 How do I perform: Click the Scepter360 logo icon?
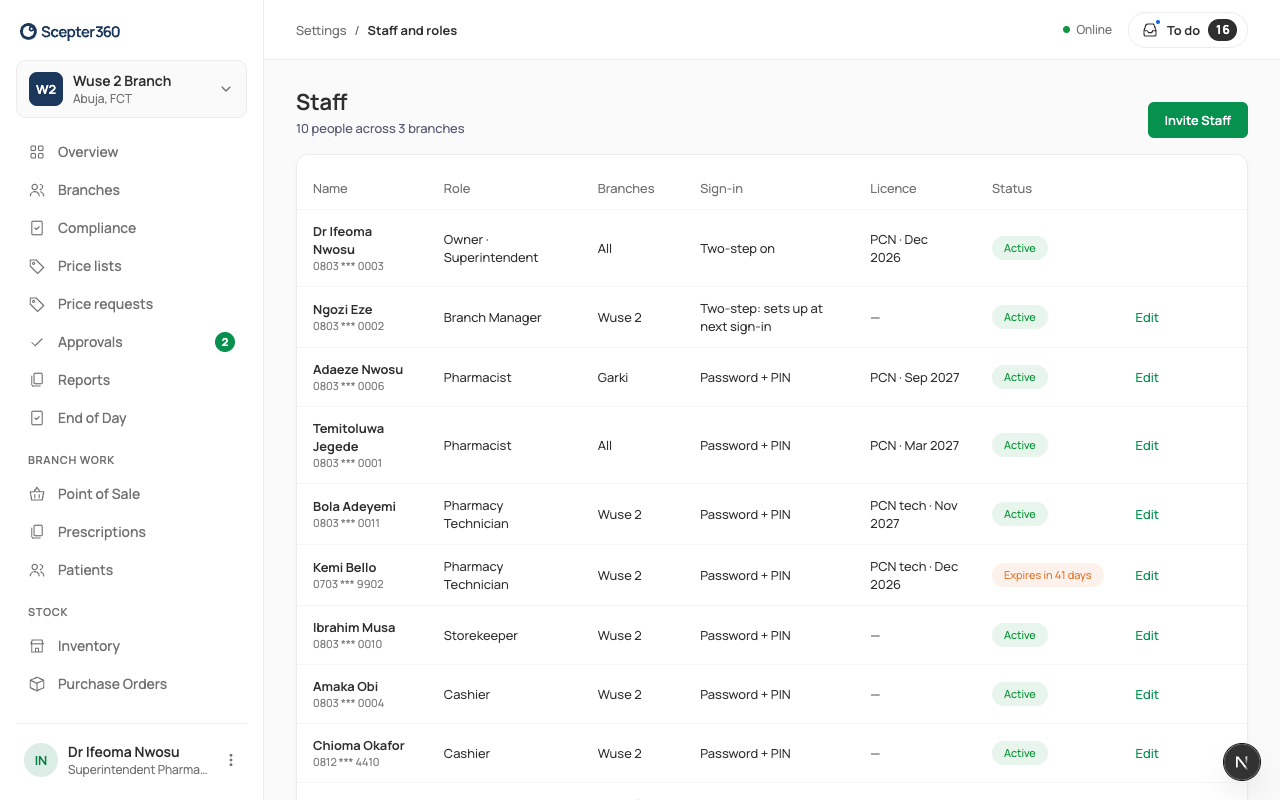click(x=29, y=32)
